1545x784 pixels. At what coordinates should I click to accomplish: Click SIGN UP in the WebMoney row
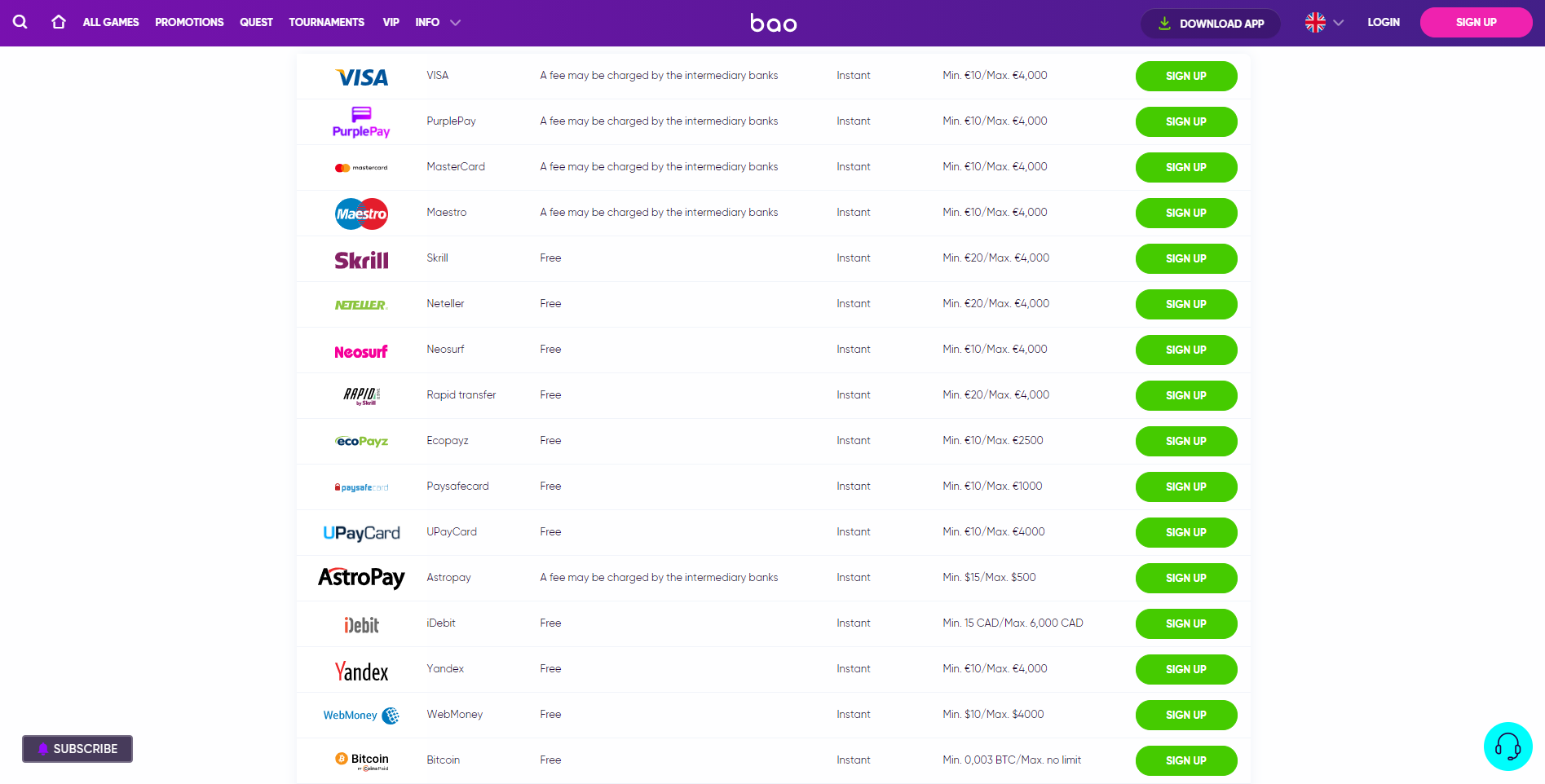(1186, 715)
